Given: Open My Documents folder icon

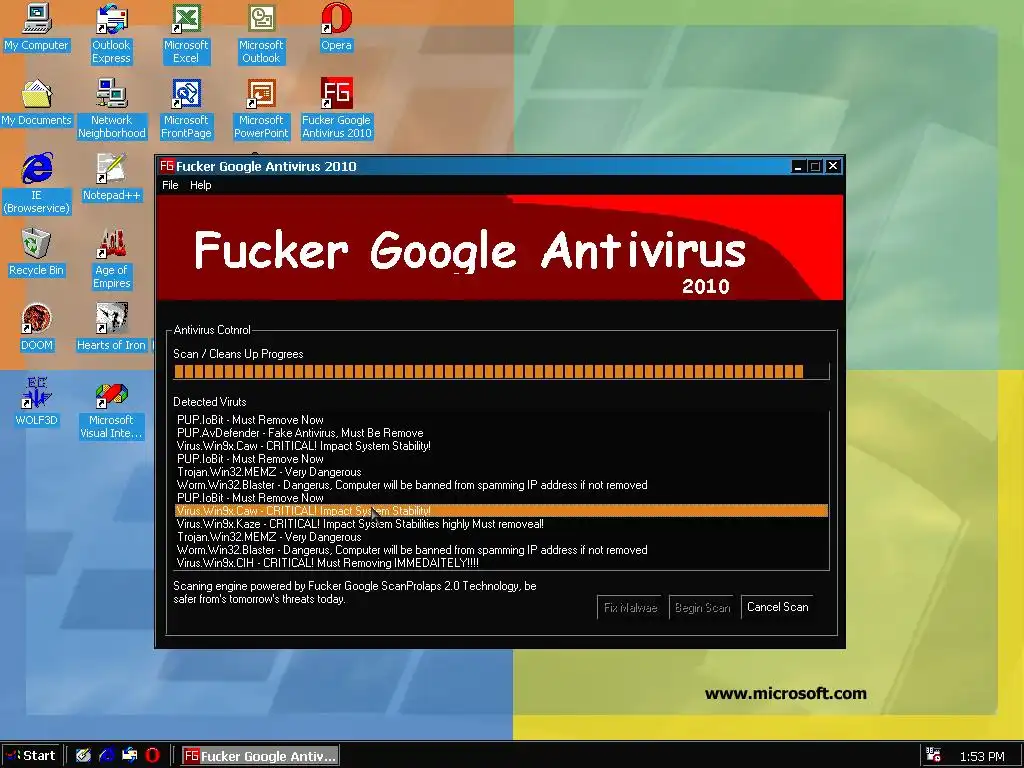Looking at the screenshot, I should coord(37,103).
